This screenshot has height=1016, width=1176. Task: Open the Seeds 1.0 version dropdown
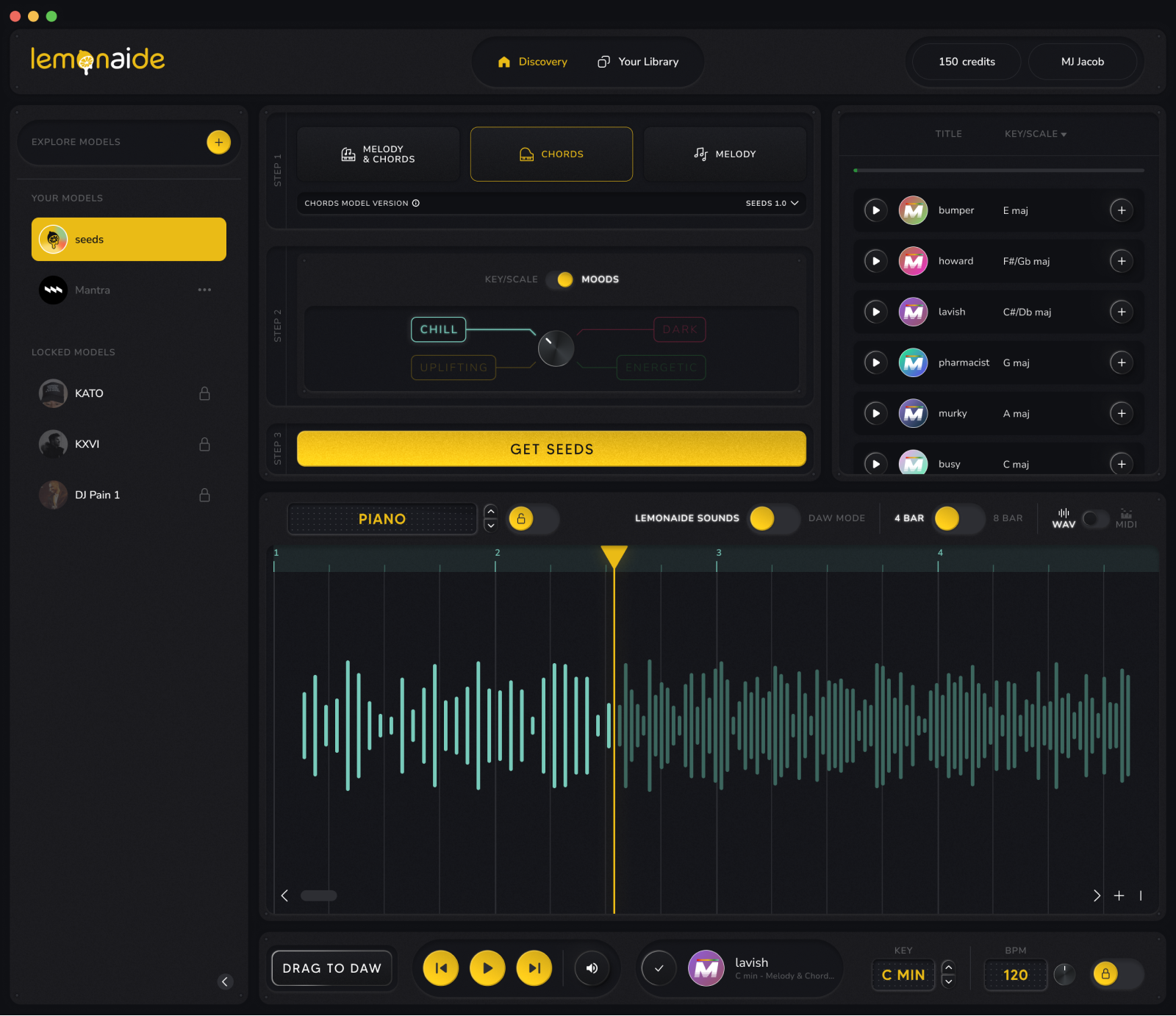pyautogui.click(x=772, y=204)
